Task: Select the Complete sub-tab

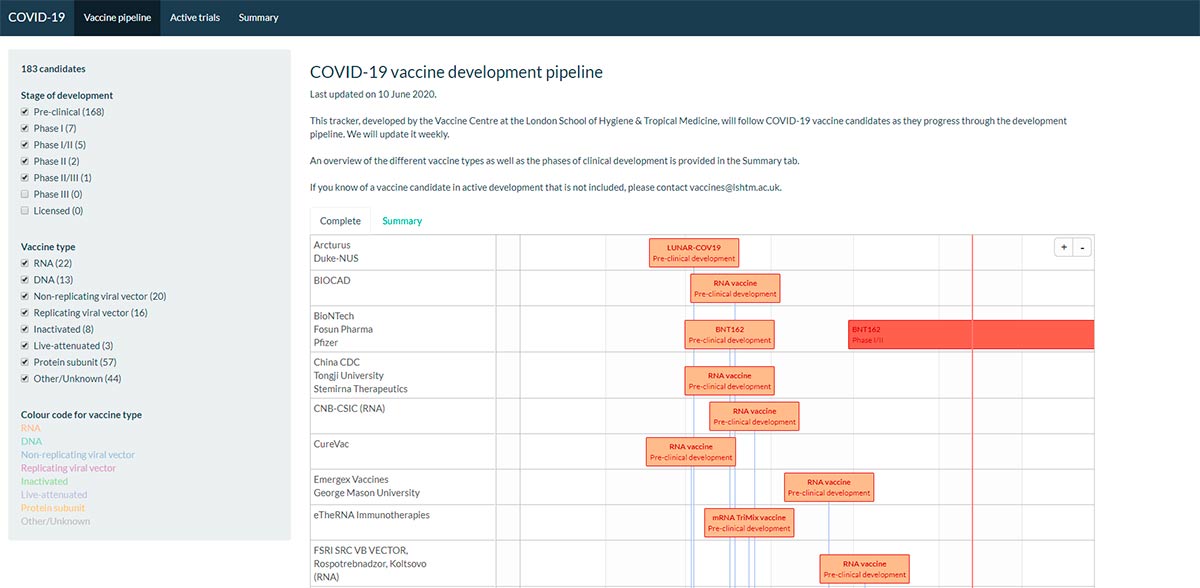Action: click(340, 221)
